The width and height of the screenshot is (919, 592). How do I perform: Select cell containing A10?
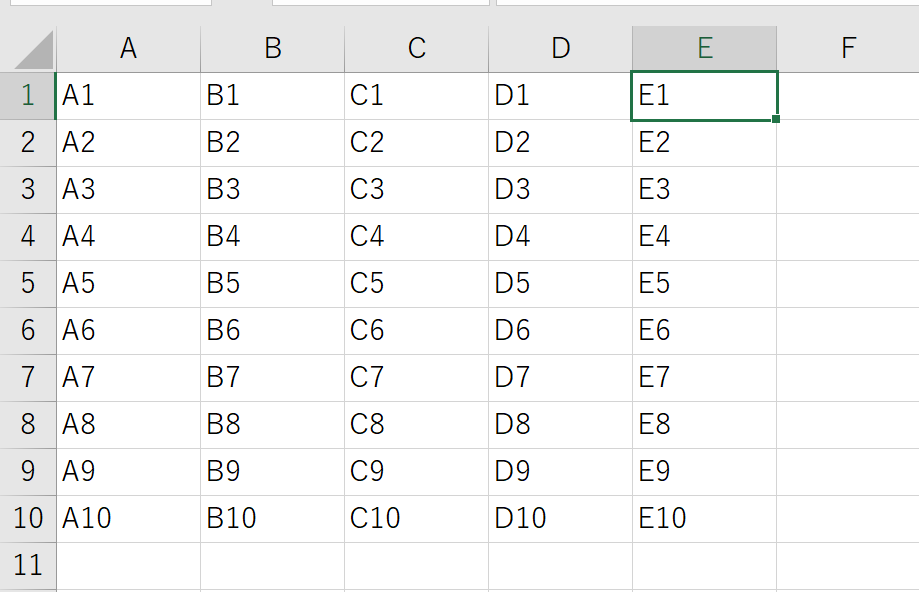point(128,519)
